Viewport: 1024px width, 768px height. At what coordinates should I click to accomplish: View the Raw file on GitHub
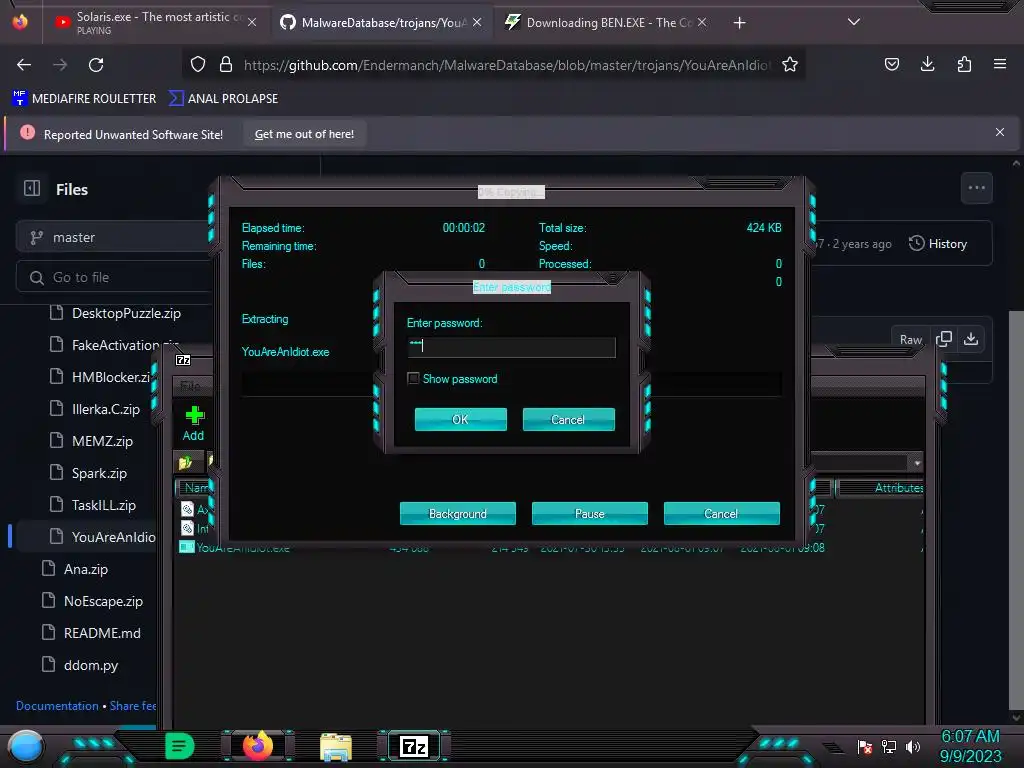[910, 339]
